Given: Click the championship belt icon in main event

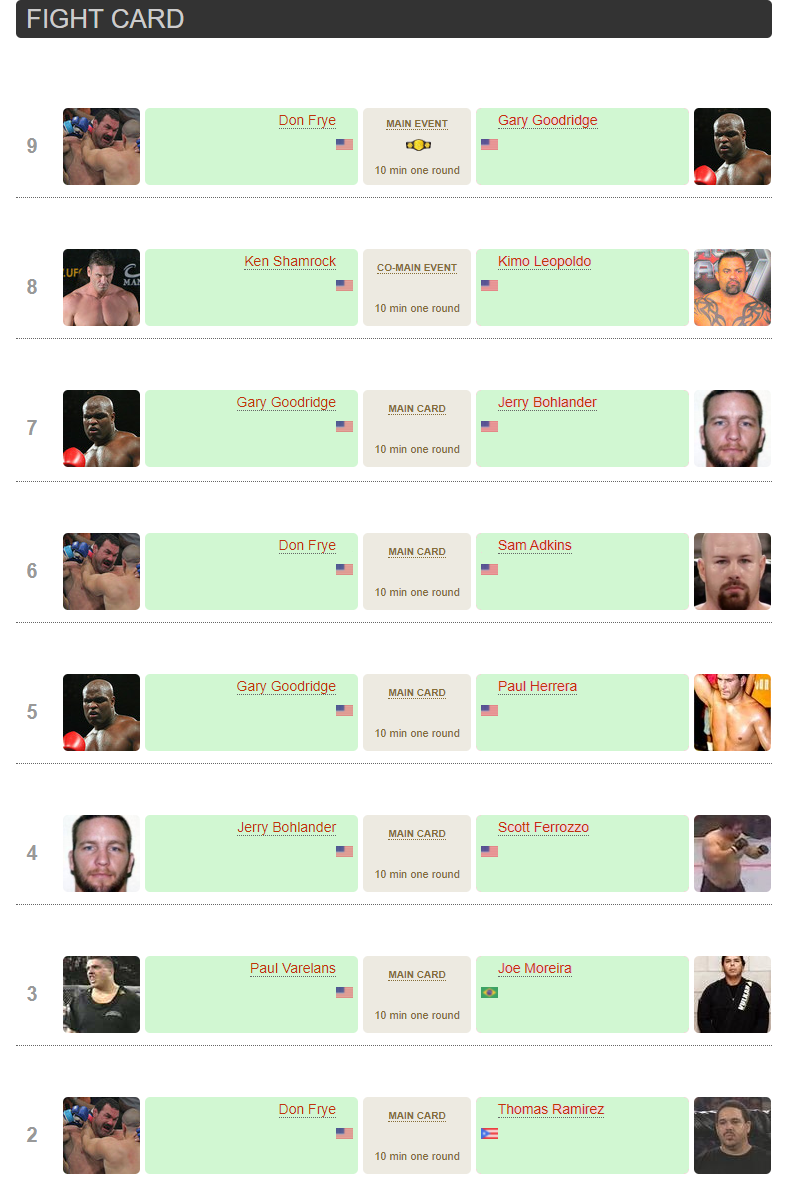Looking at the screenshot, I should point(417,145).
